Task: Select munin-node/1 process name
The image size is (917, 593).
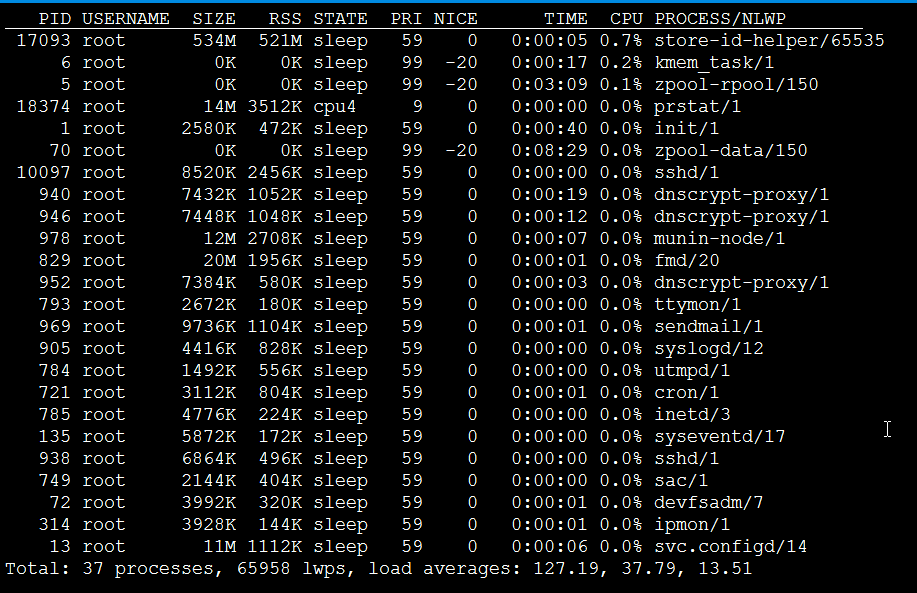Action: [720, 239]
